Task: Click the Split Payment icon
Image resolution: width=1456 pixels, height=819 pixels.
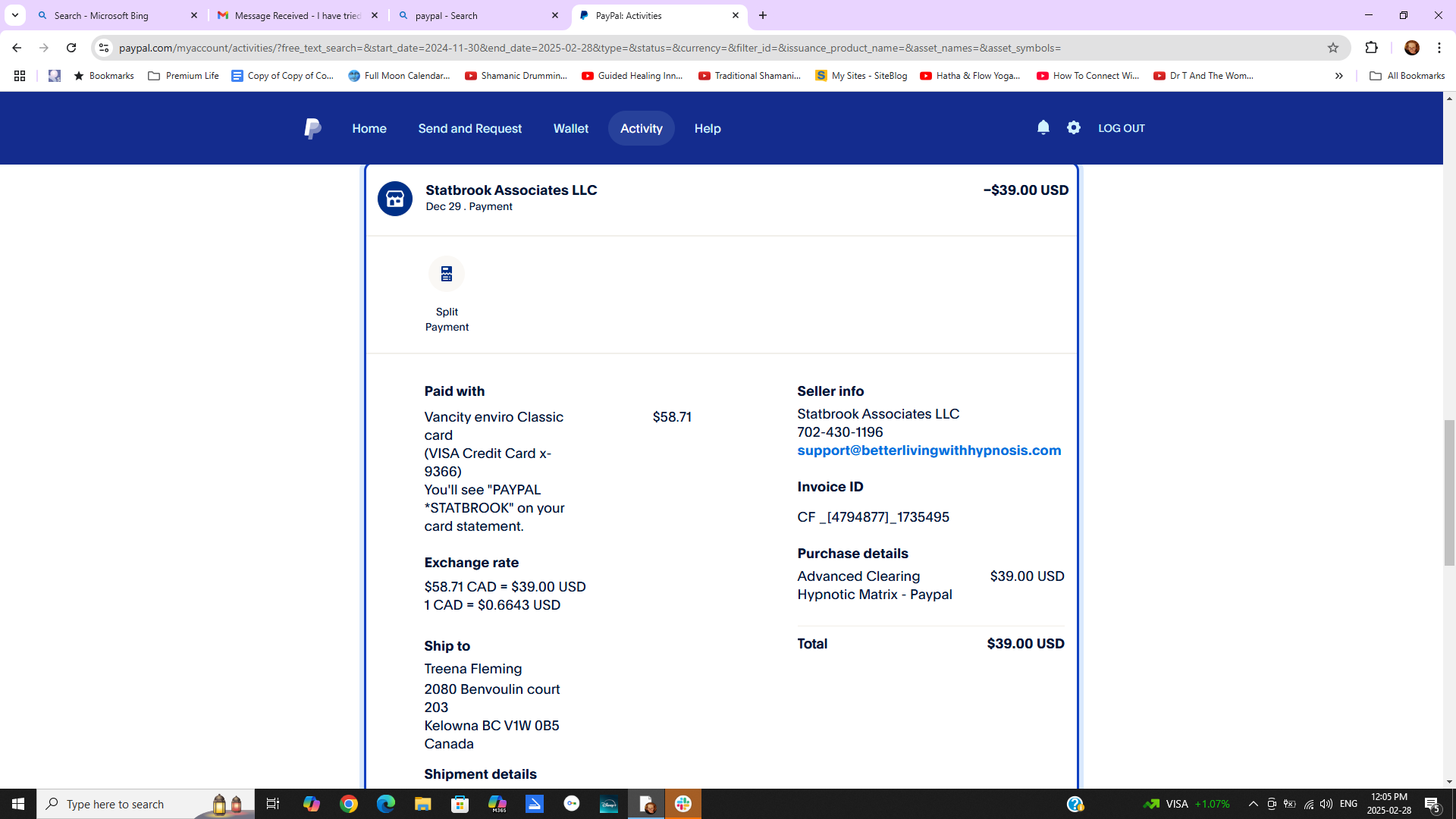Action: 446,274
